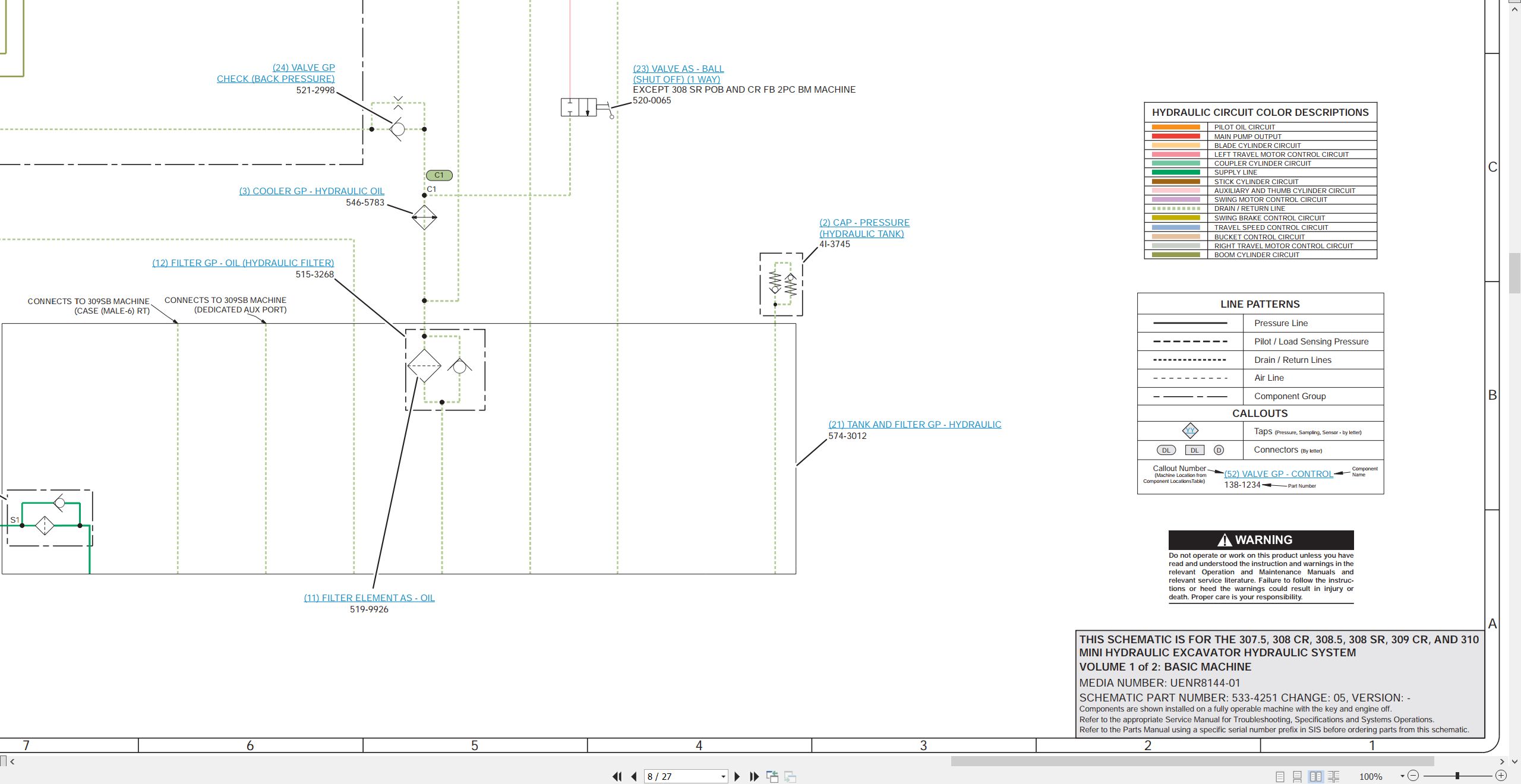Click the SUPPLY LINE green swatch
The image size is (1521, 784).
1176,172
